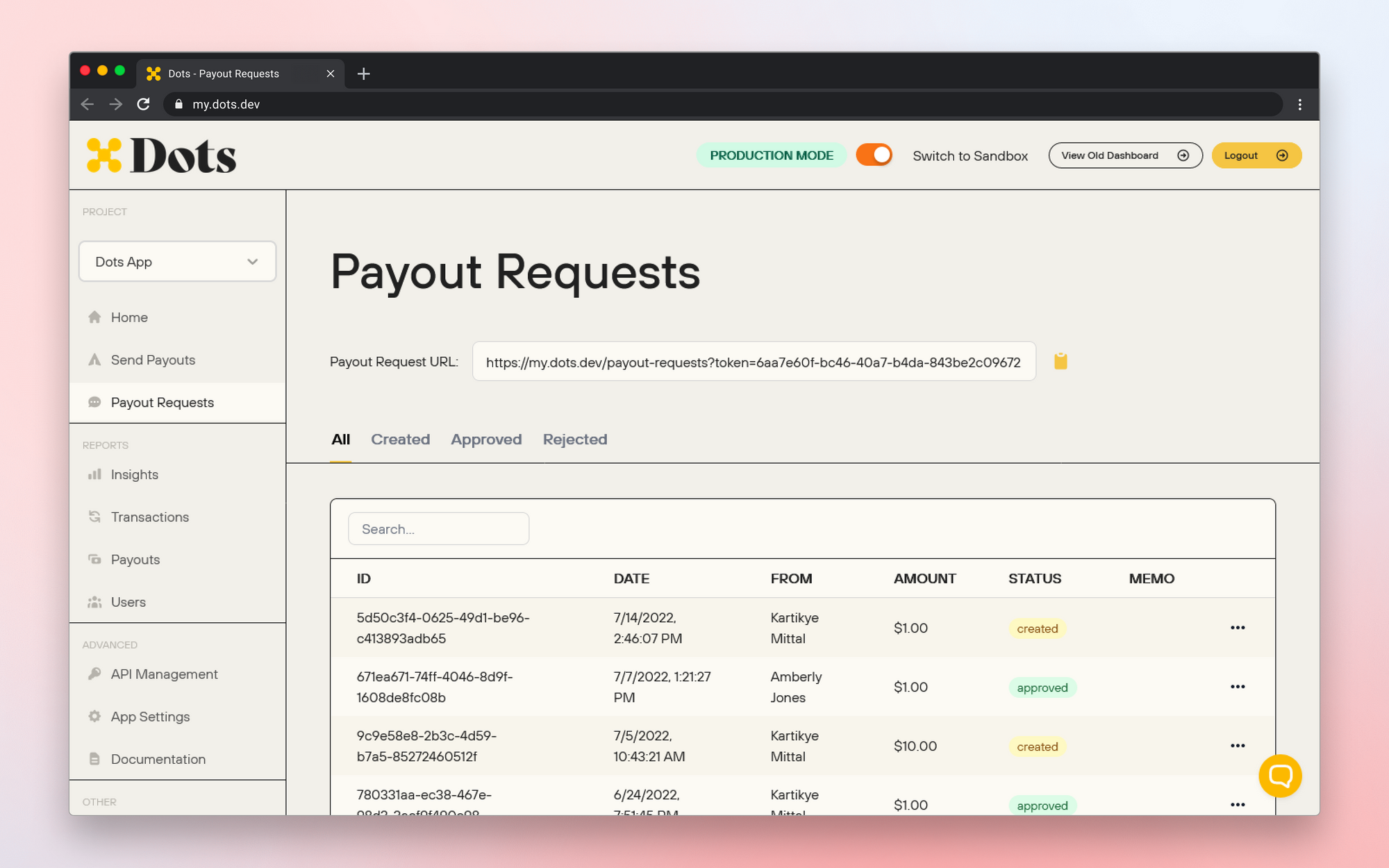Open Payouts via its sidebar icon
Screen dimensions: 1389x868
coord(95,559)
